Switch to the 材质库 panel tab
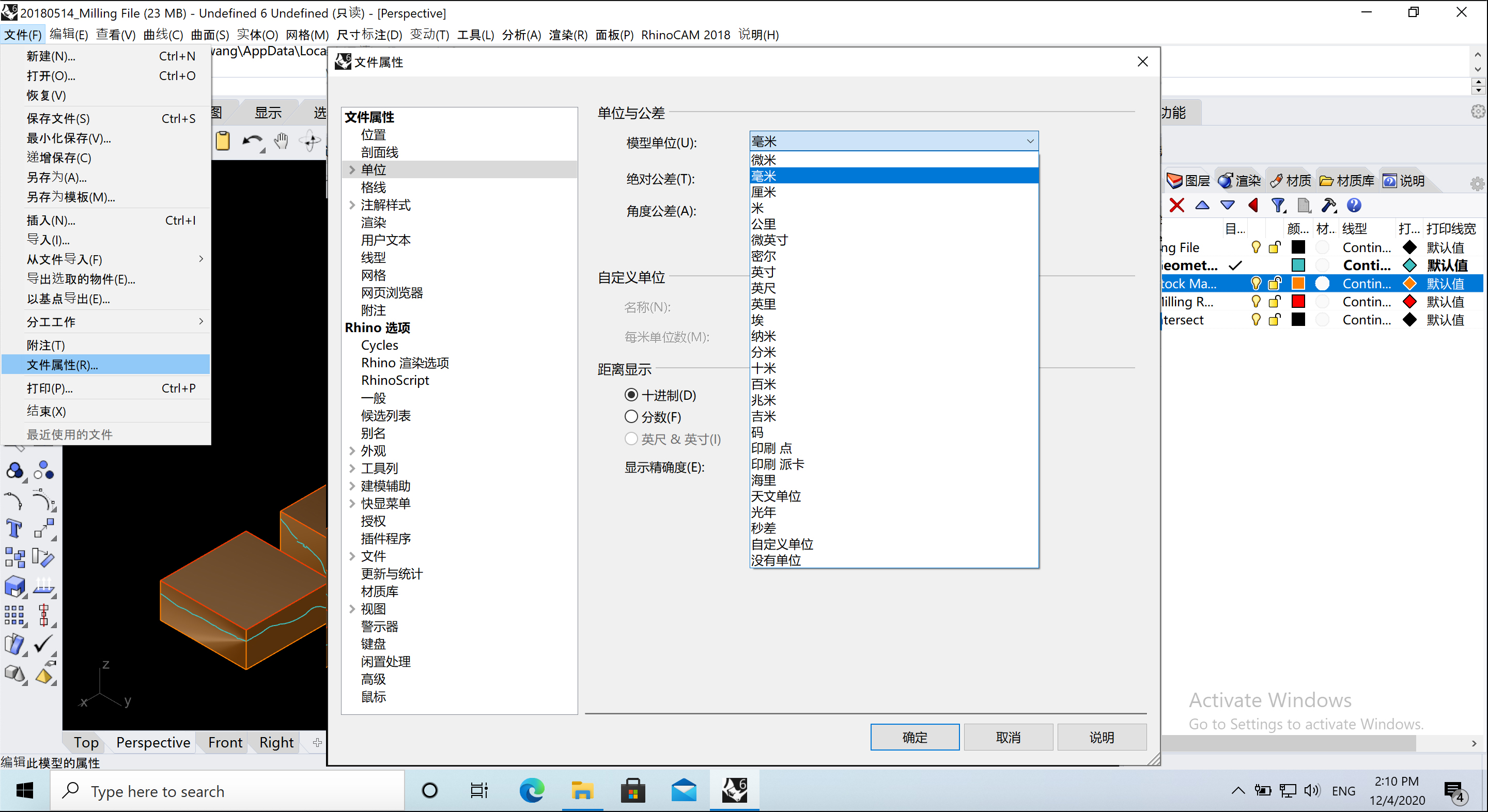The image size is (1488, 812). click(1347, 181)
